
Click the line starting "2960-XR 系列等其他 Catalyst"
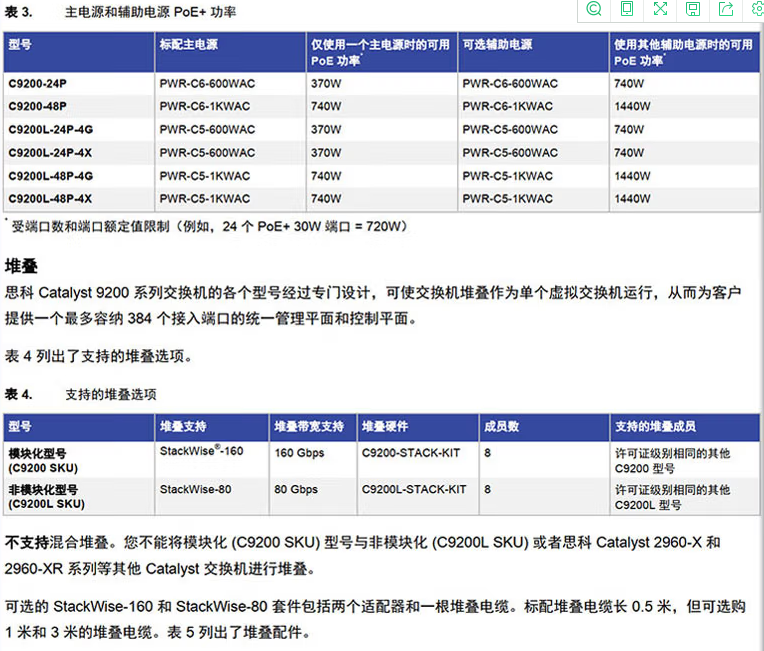coord(160,568)
